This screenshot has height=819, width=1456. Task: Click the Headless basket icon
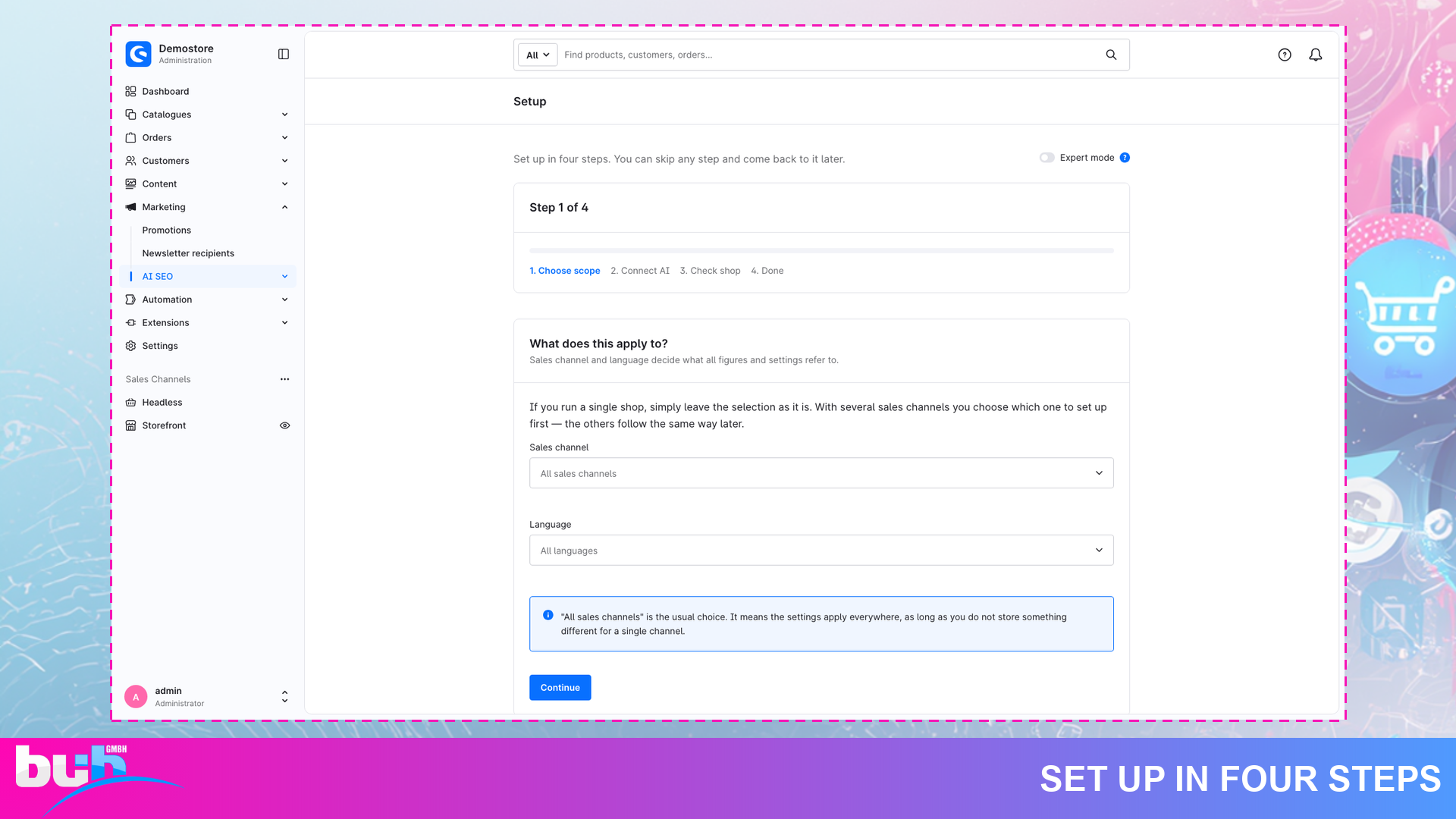tap(130, 403)
